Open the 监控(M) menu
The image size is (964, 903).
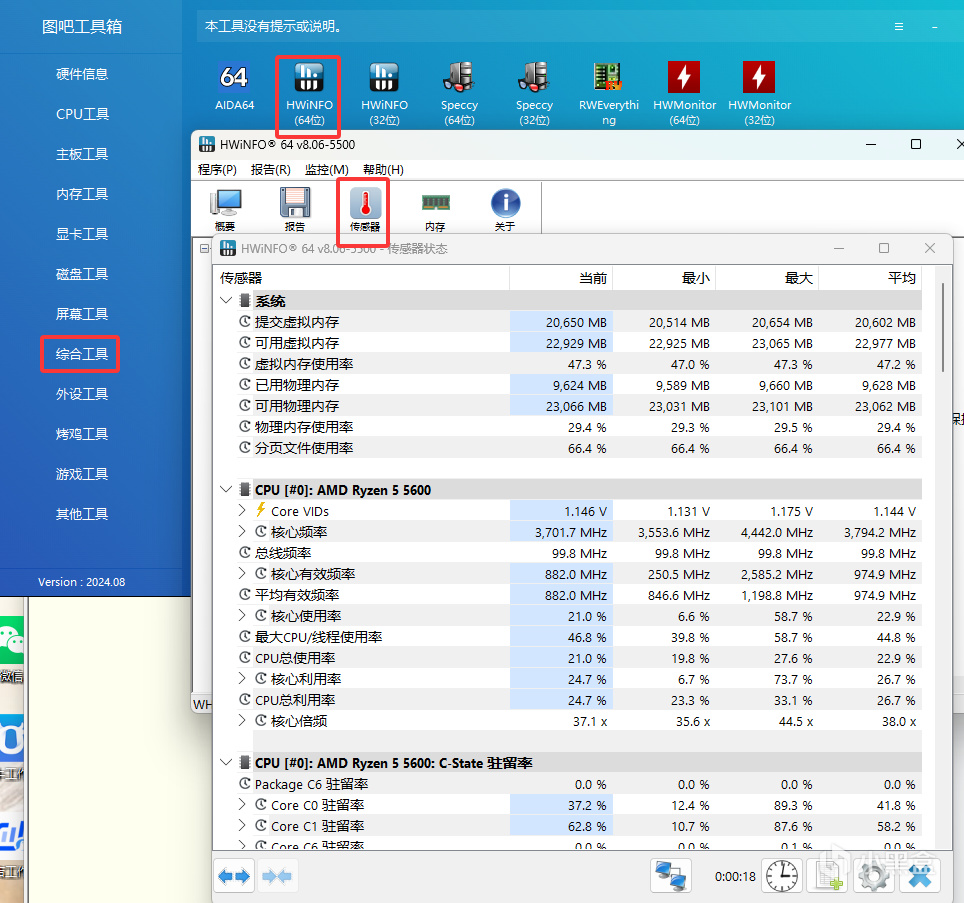pos(326,170)
